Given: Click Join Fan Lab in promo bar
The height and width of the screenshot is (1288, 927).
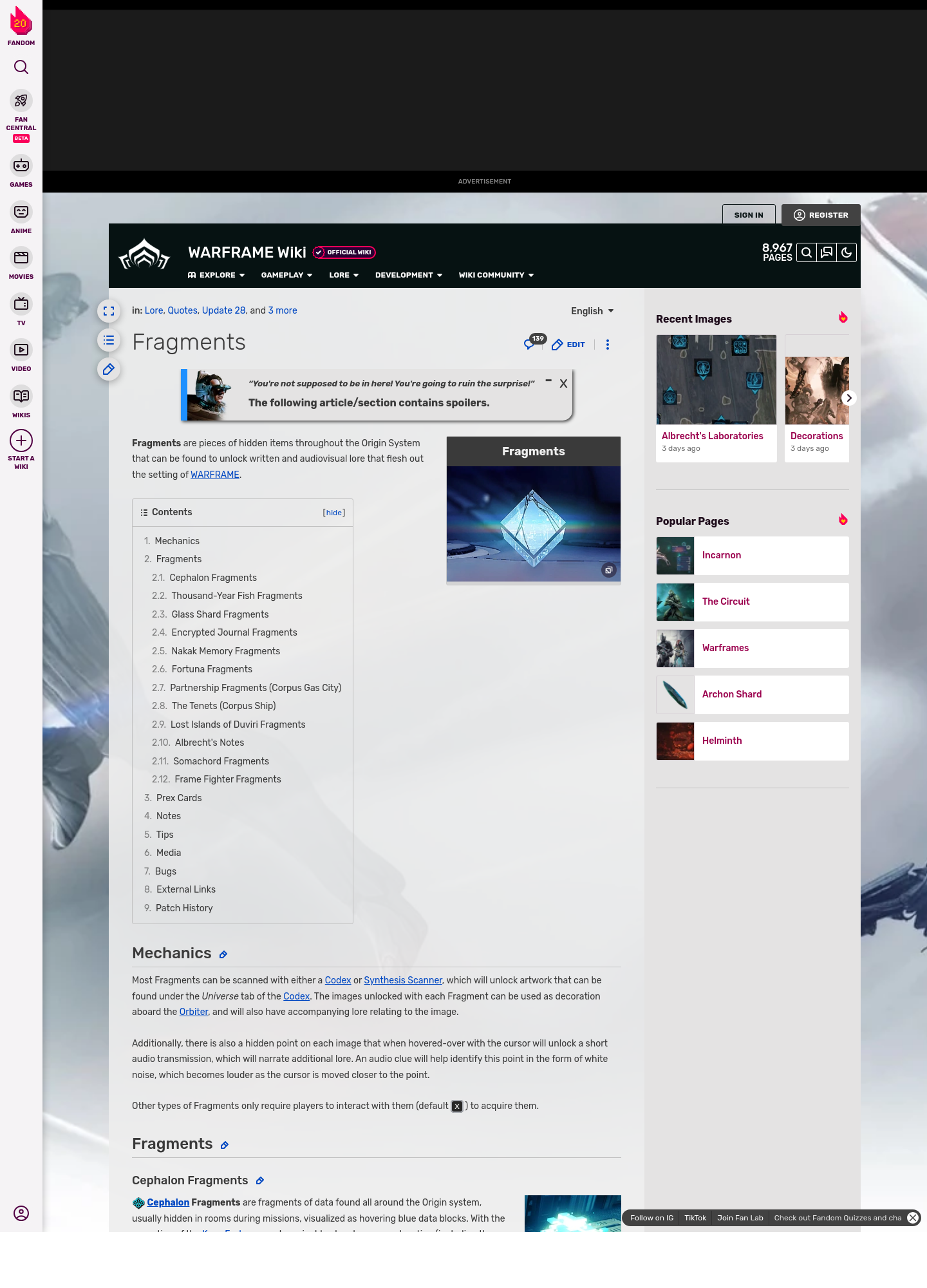Looking at the screenshot, I should 740,1218.
